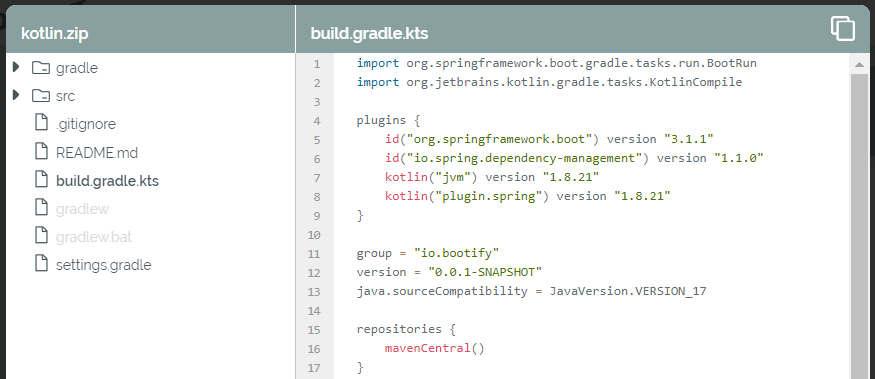Click line number 10 in gutter

point(315,234)
